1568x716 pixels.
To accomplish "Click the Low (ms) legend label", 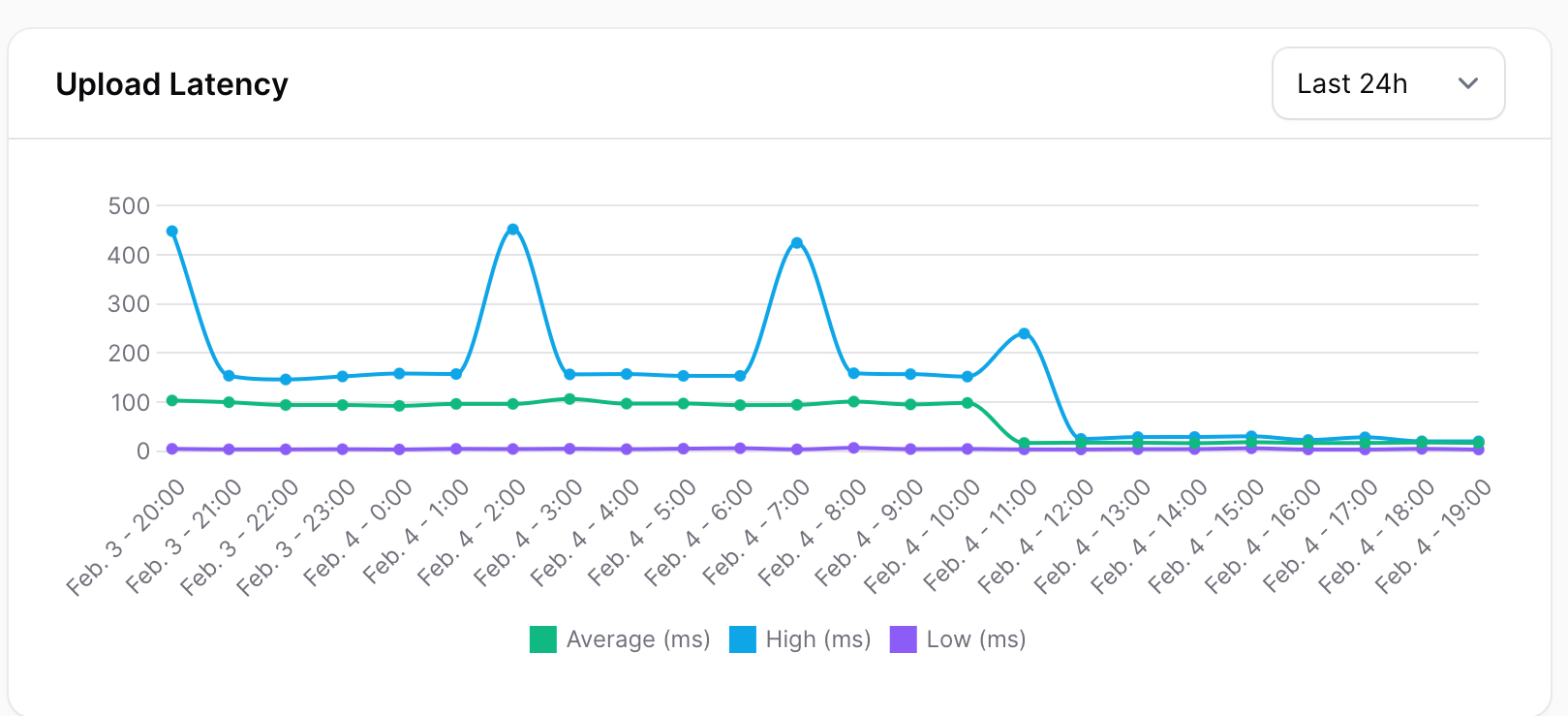I will [x=976, y=639].
